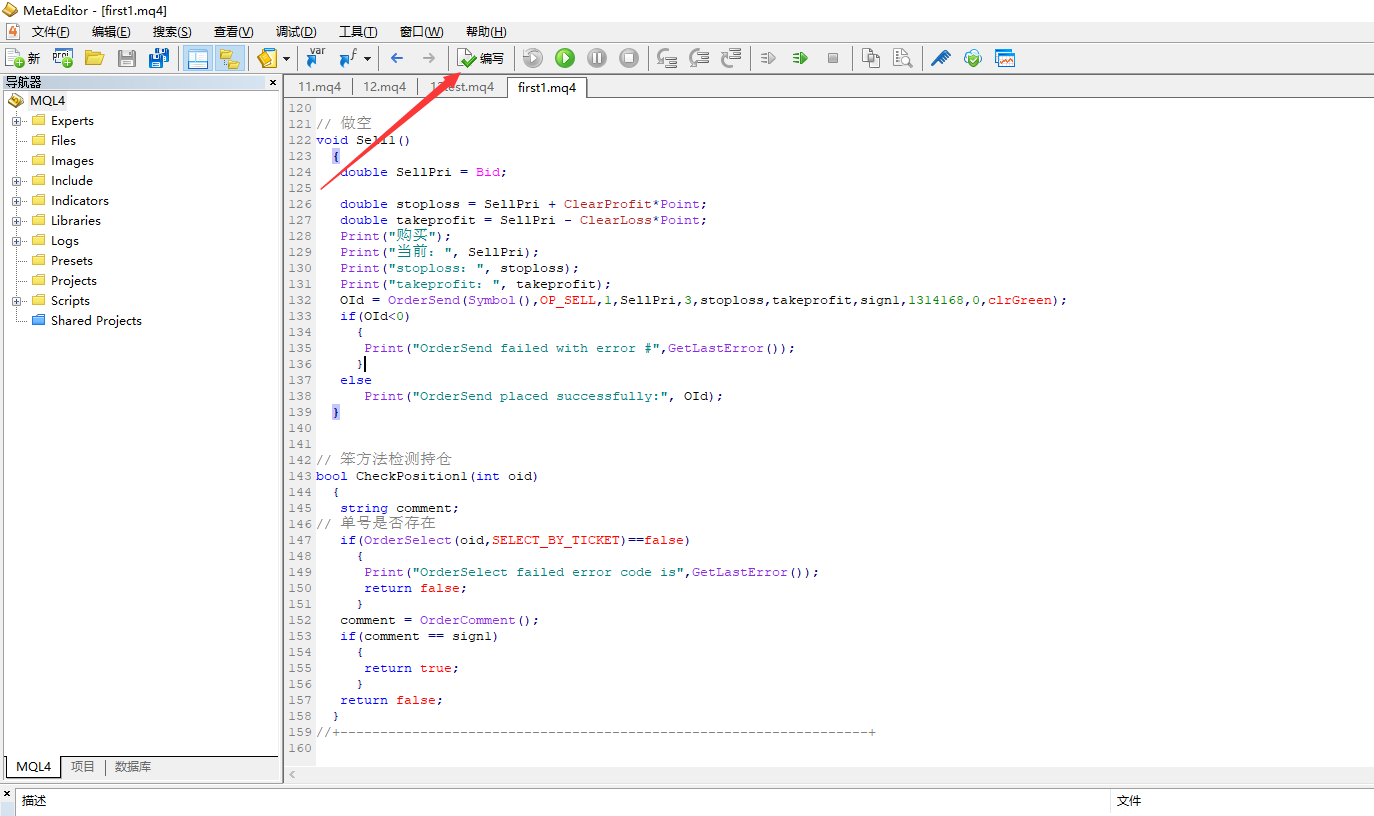Click the Save All toolbar icon
Image resolution: width=1374 pixels, height=816 pixels.
coord(159,58)
